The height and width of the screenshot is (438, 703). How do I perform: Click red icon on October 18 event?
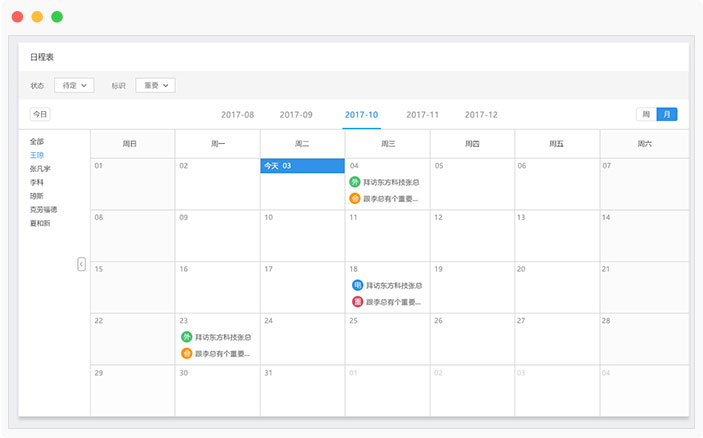357,301
